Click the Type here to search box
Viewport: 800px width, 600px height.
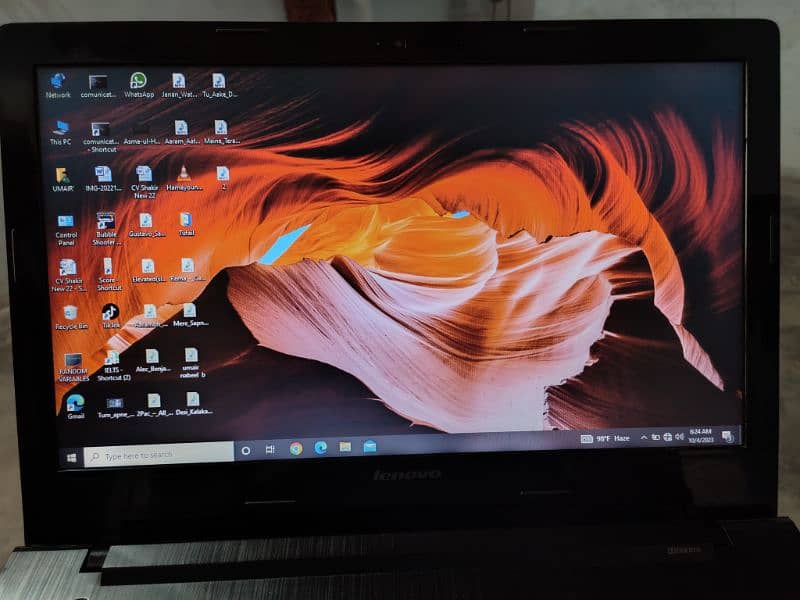160,454
